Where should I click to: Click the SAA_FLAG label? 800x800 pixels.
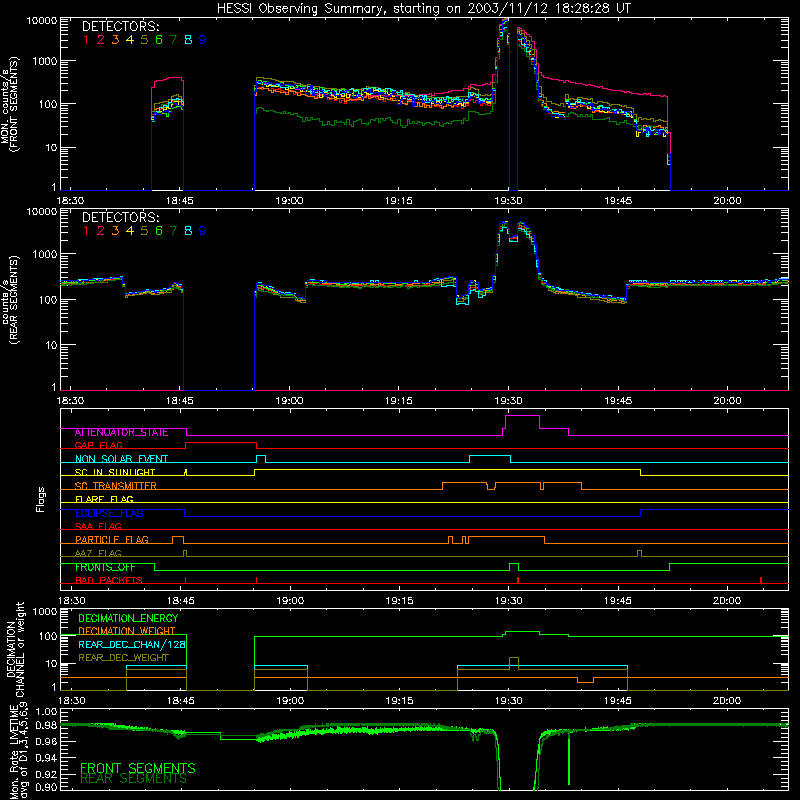[x=98, y=526]
